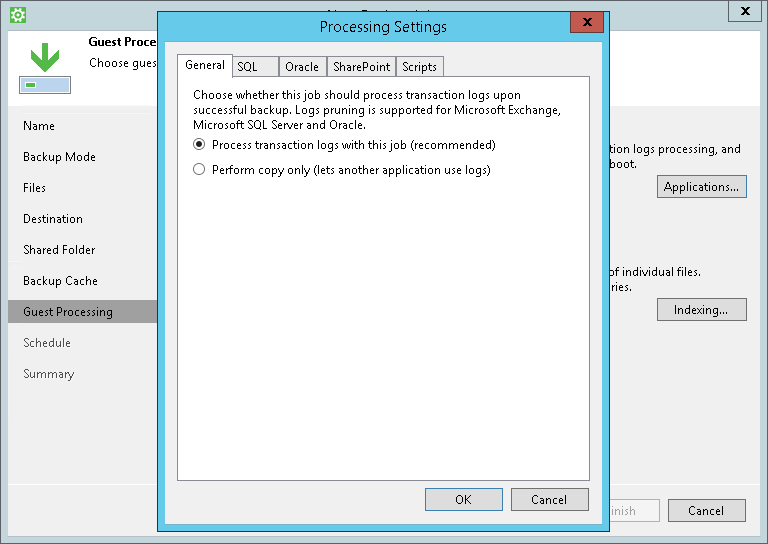Screen dimensions: 768x544
Task: Open the Scripts tab
Action: [x=420, y=67]
